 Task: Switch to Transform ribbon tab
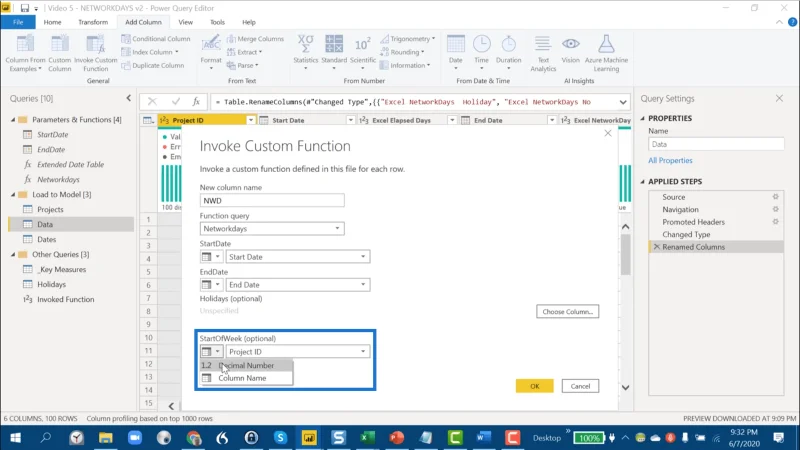click(93, 22)
